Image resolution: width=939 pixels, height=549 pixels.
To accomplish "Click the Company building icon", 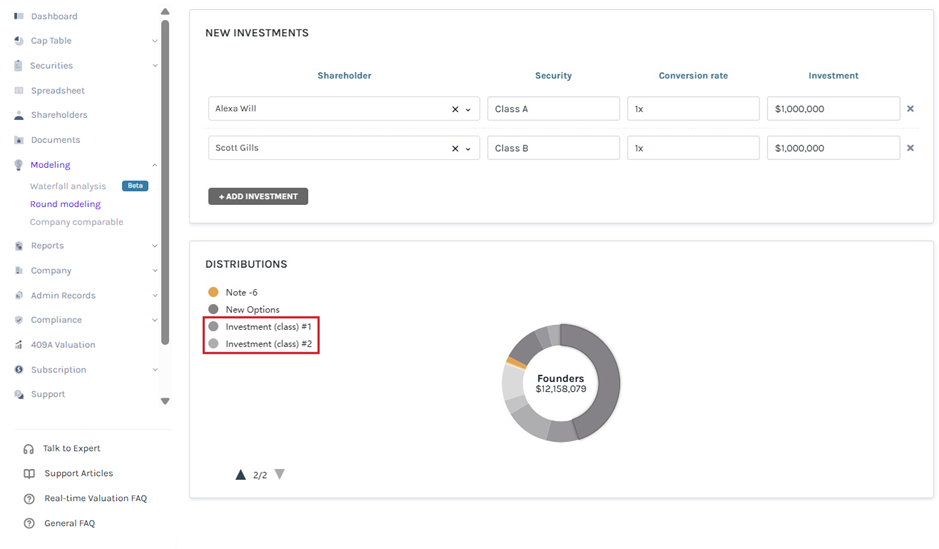I will coord(19,271).
